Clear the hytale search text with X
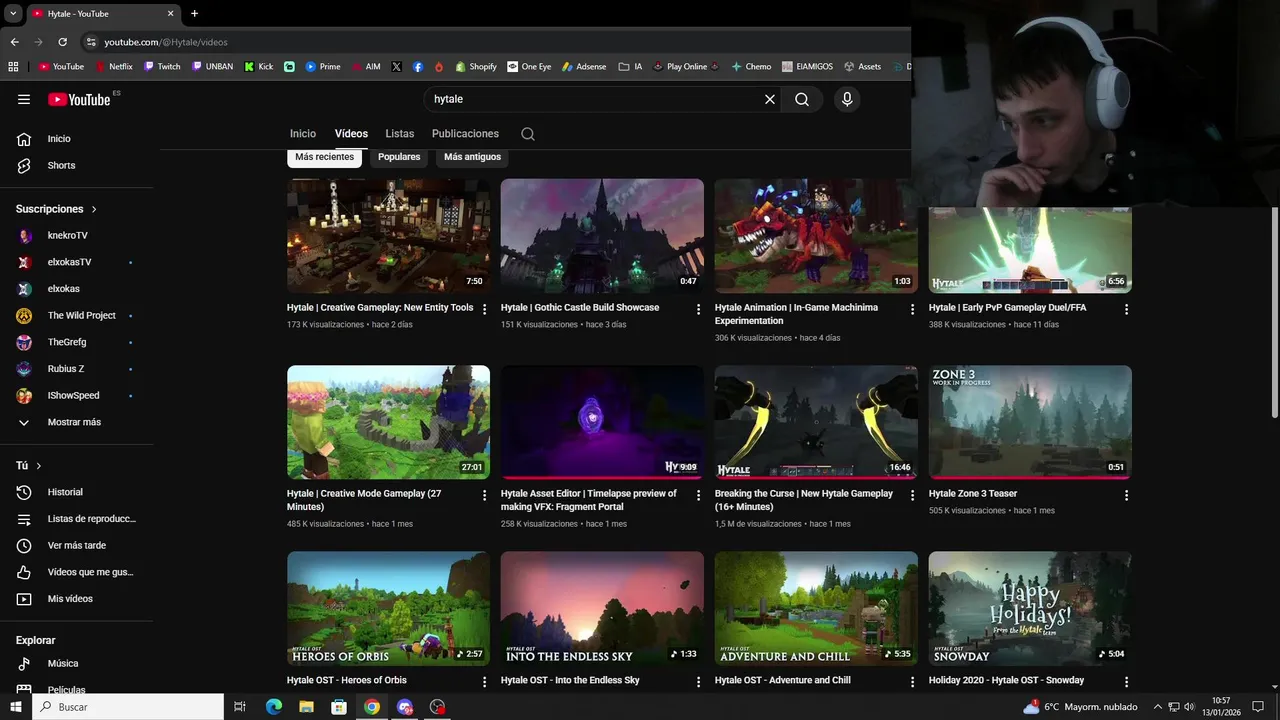 click(770, 99)
